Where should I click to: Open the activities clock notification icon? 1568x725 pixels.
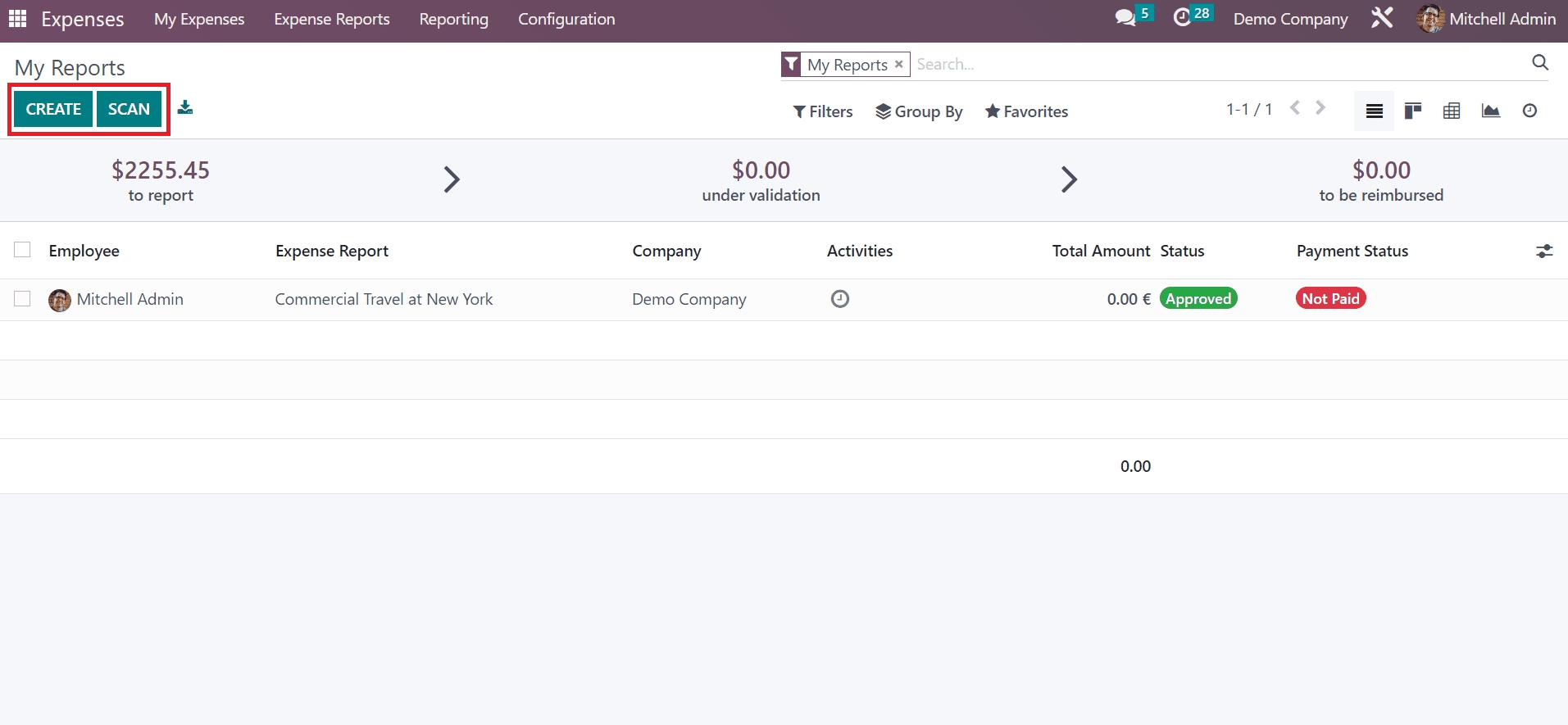(x=1182, y=17)
